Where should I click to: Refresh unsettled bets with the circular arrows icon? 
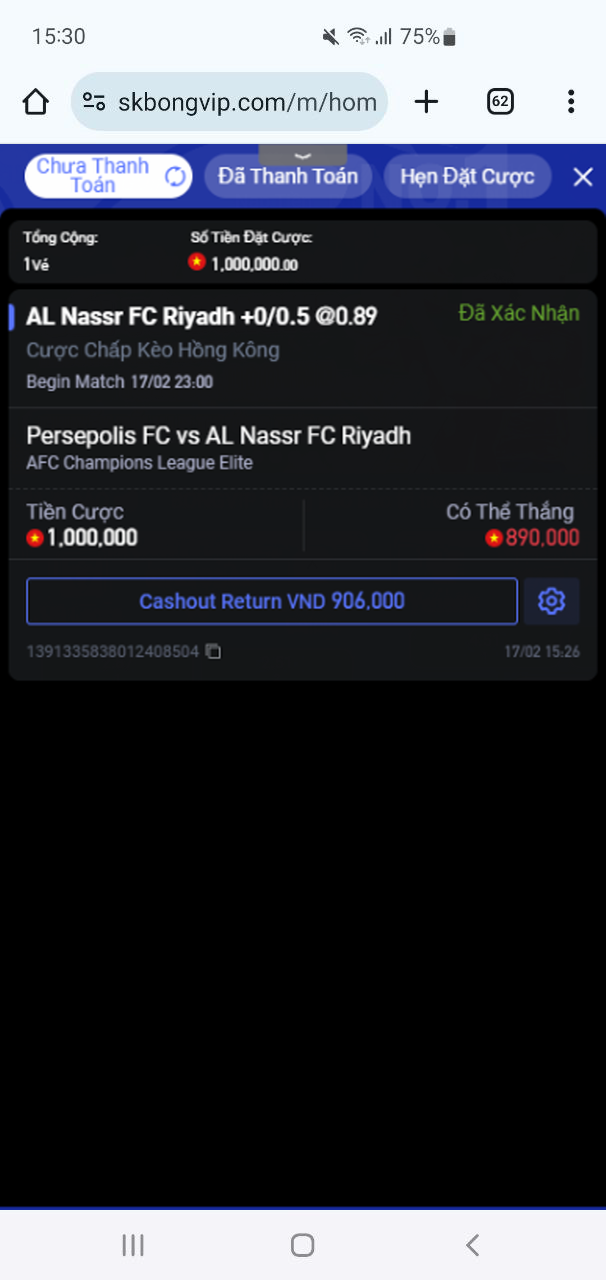click(175, 177)
